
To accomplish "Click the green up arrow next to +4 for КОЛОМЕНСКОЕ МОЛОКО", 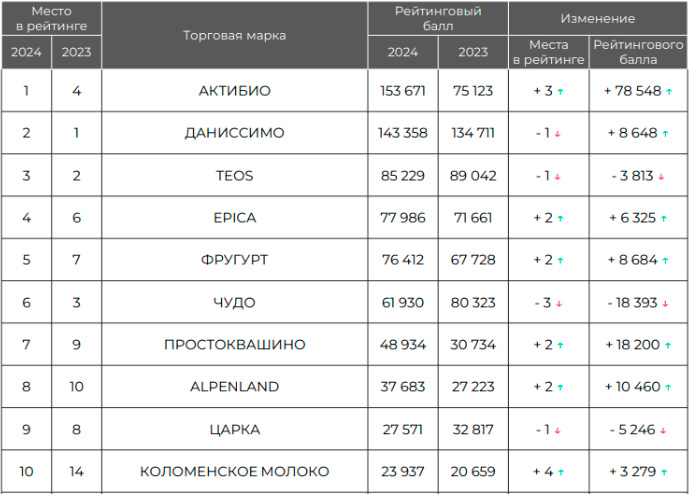I will pyautogui.click(x=561, y=472).
